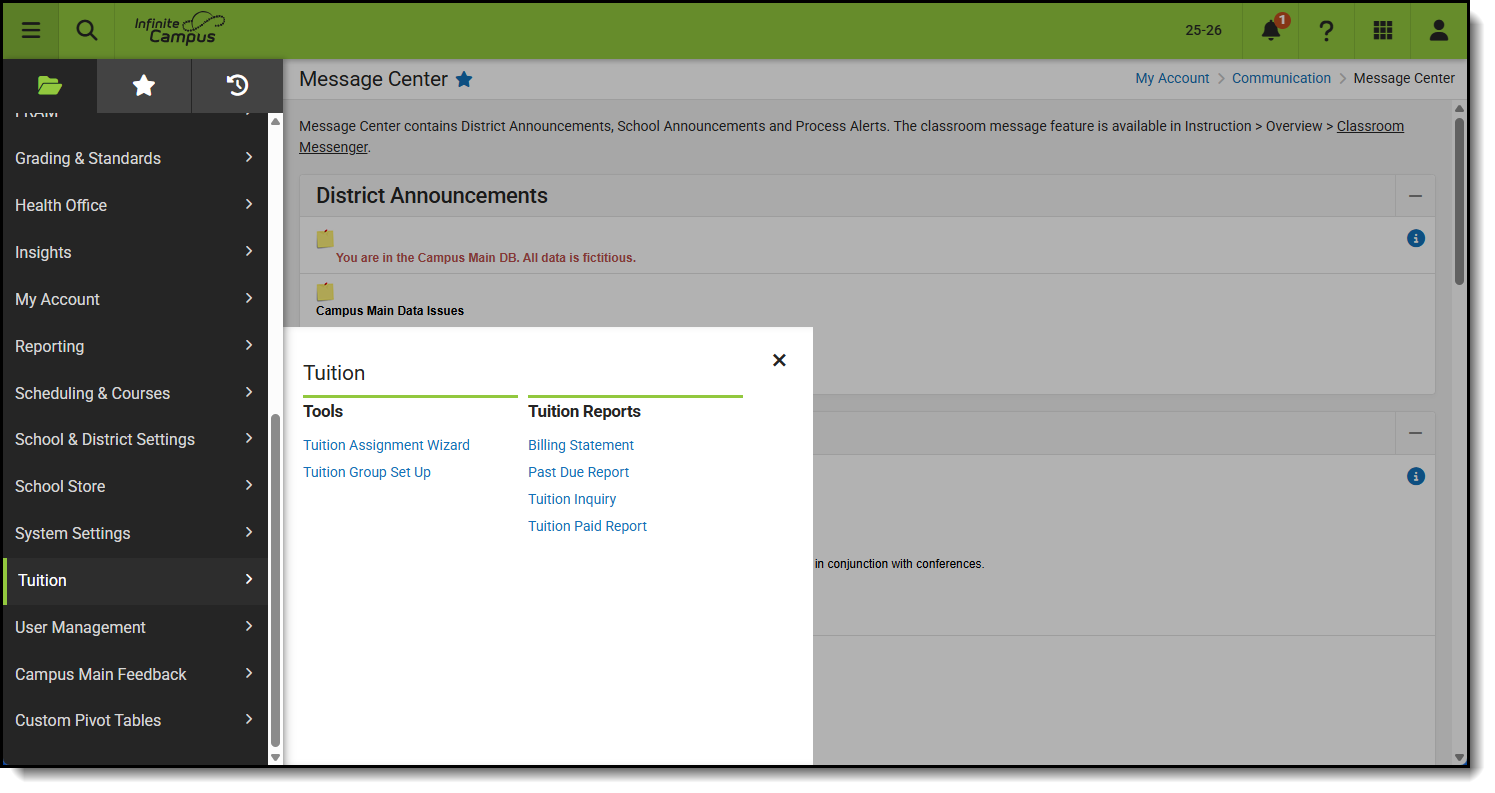Screen dimensions: 1495x793
Task: Open the notifications bell
Action: coord(1271,30)
